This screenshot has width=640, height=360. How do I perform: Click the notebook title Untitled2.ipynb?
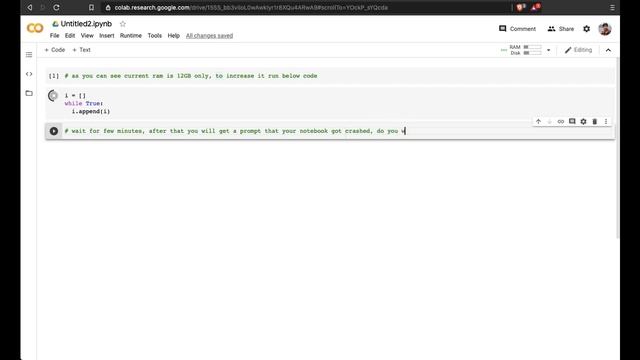[86, 24]
